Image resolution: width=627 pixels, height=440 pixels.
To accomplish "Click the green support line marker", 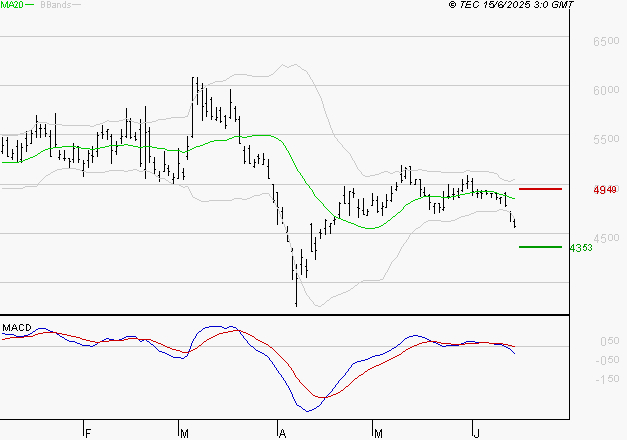I will pyautogui.click(x=540, y=247).
